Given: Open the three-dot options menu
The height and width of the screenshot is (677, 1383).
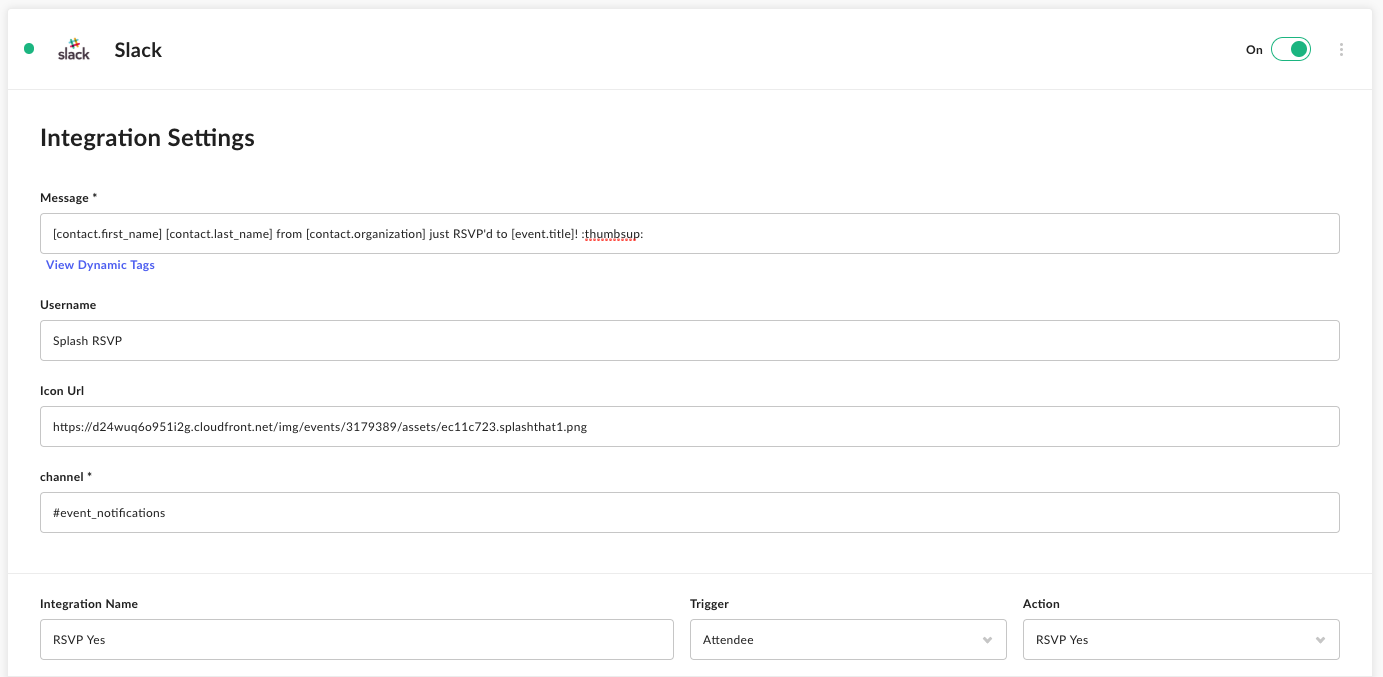Looking at the screenshot, I should pos(1341,49).
